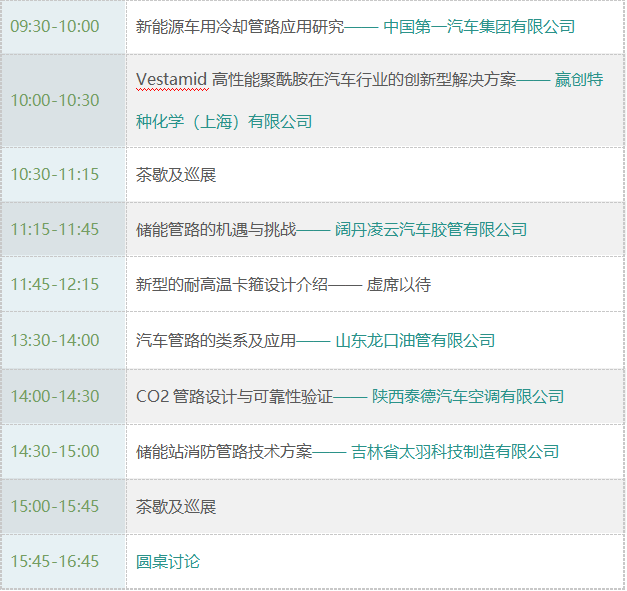Open 吉林省太羽科技制造有限公司 link
Screen dimensions: 627x591
pos(455,452)
